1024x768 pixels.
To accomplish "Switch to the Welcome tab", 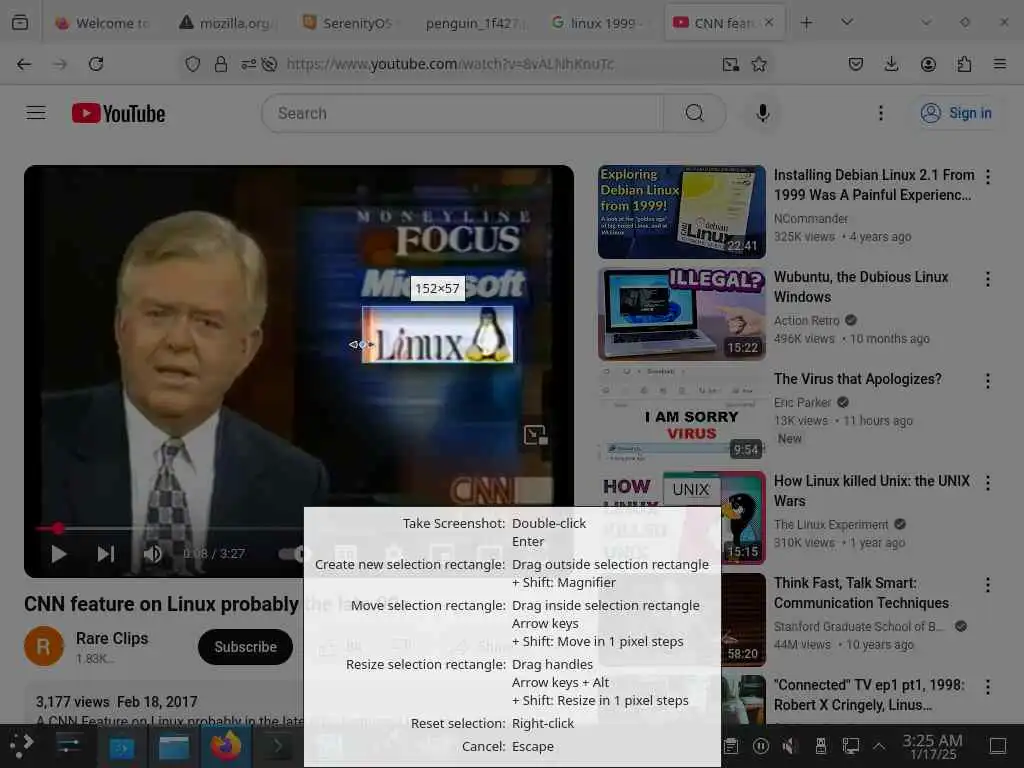I will 103,23.
